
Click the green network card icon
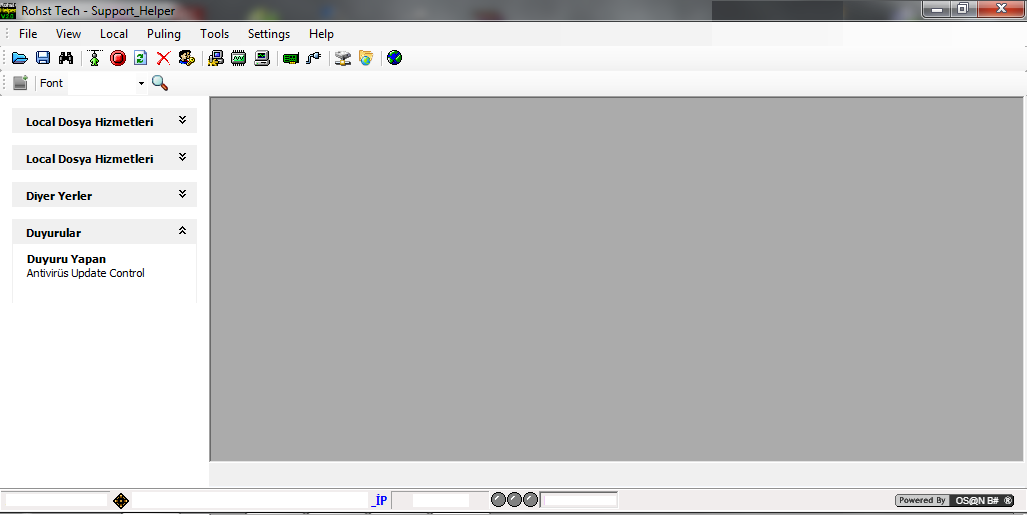291,58
